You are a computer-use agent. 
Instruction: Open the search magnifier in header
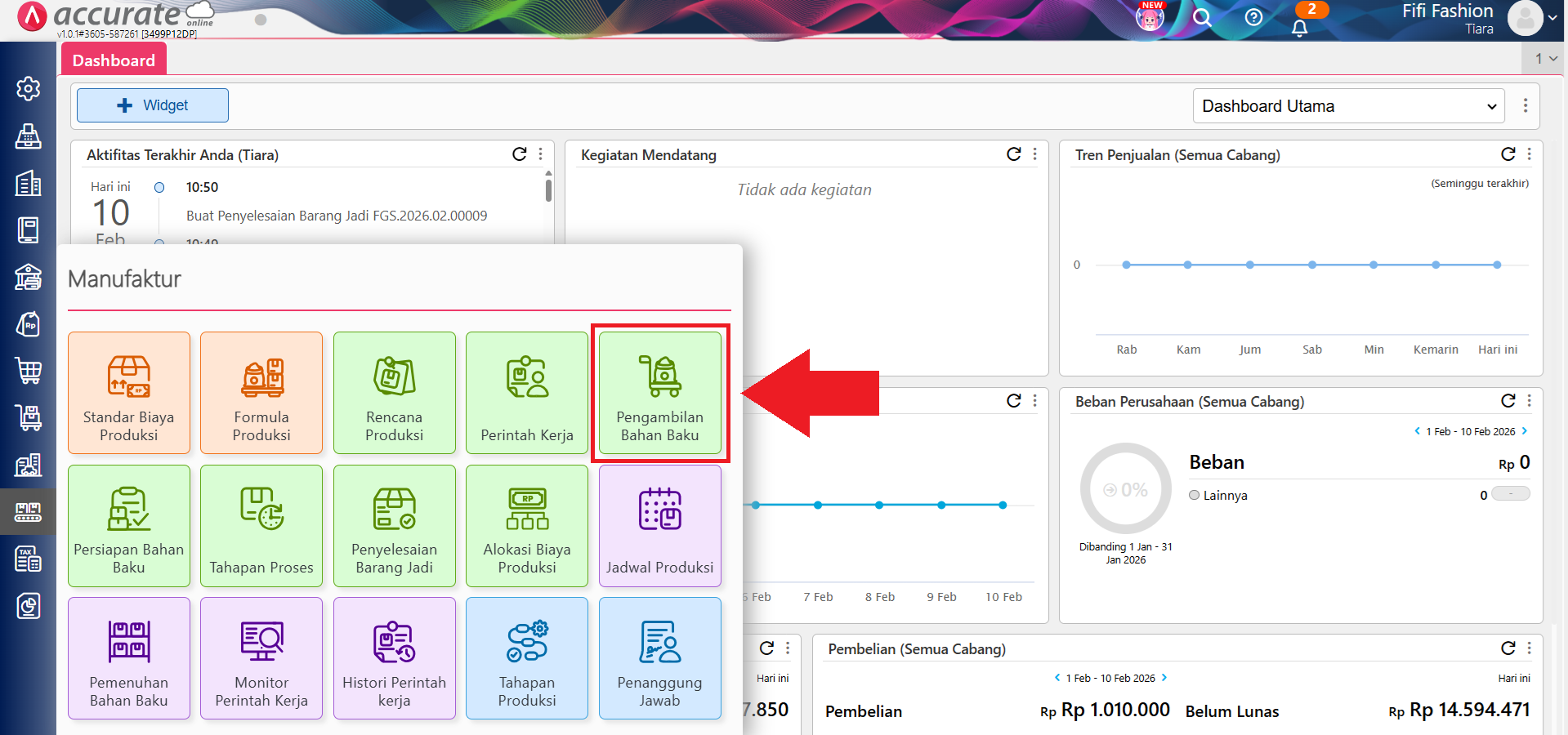coord(1202,17)
